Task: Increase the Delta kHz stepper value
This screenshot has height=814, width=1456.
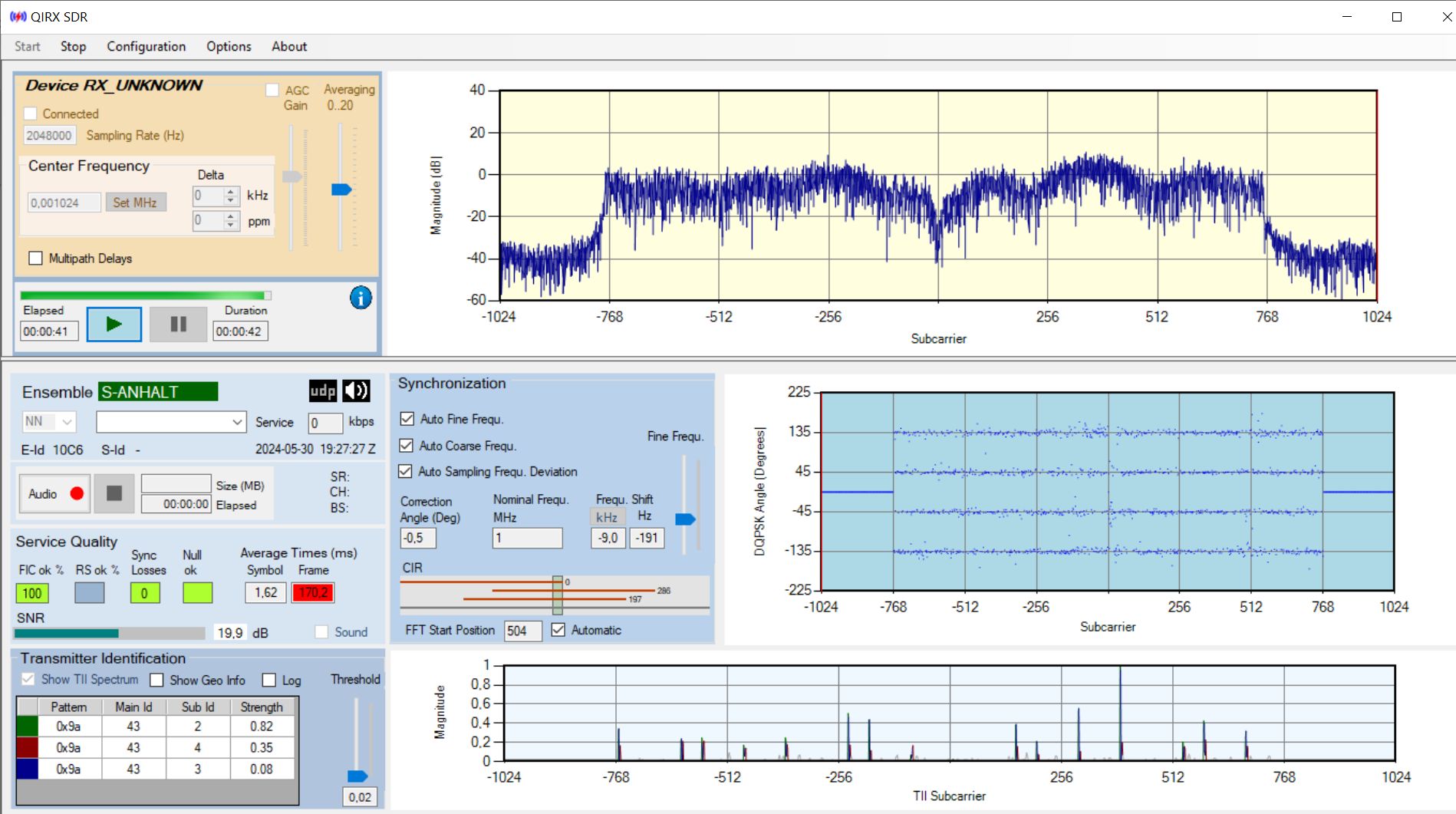Action: click(x=231, y=191)
